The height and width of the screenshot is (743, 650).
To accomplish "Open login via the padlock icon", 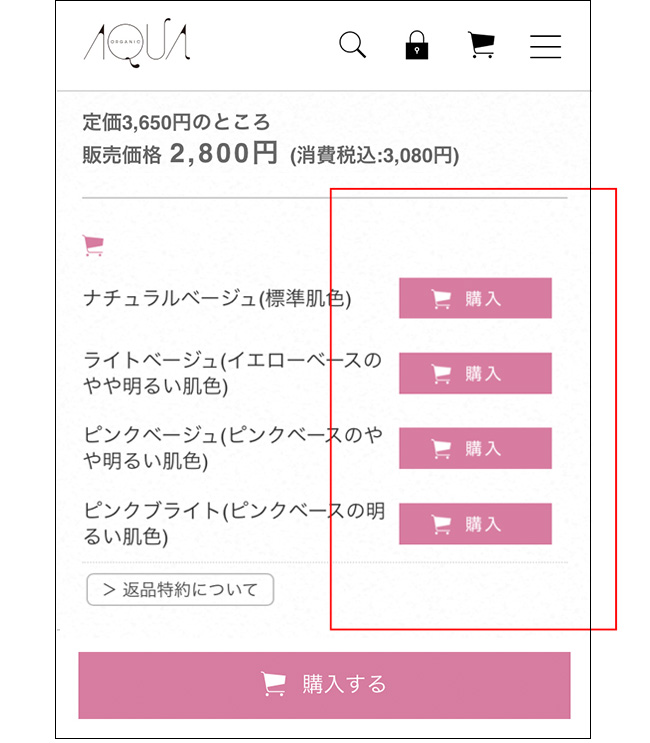I will click(x=417, y=45).
